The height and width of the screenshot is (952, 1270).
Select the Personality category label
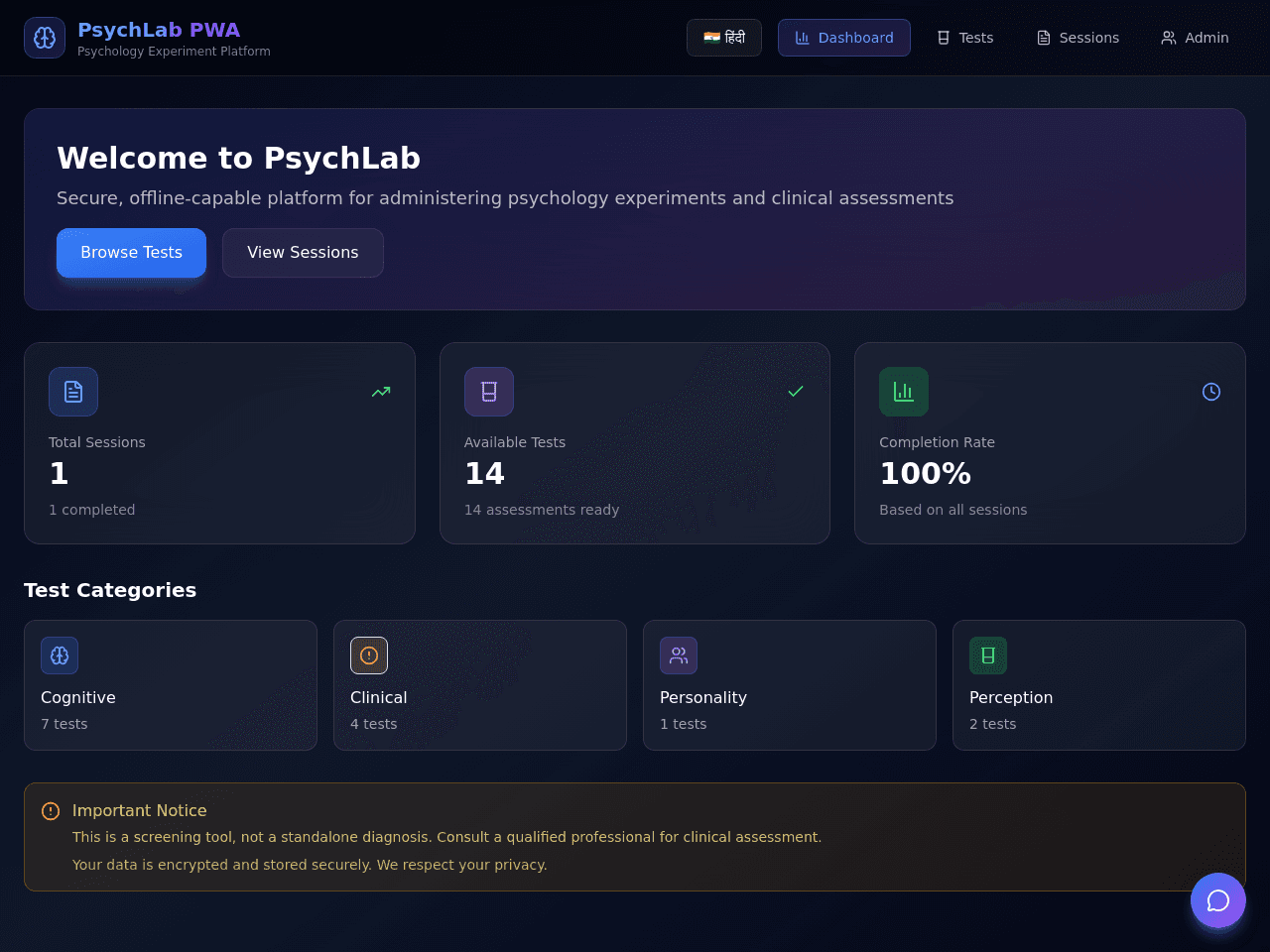[x=703, y=697]
